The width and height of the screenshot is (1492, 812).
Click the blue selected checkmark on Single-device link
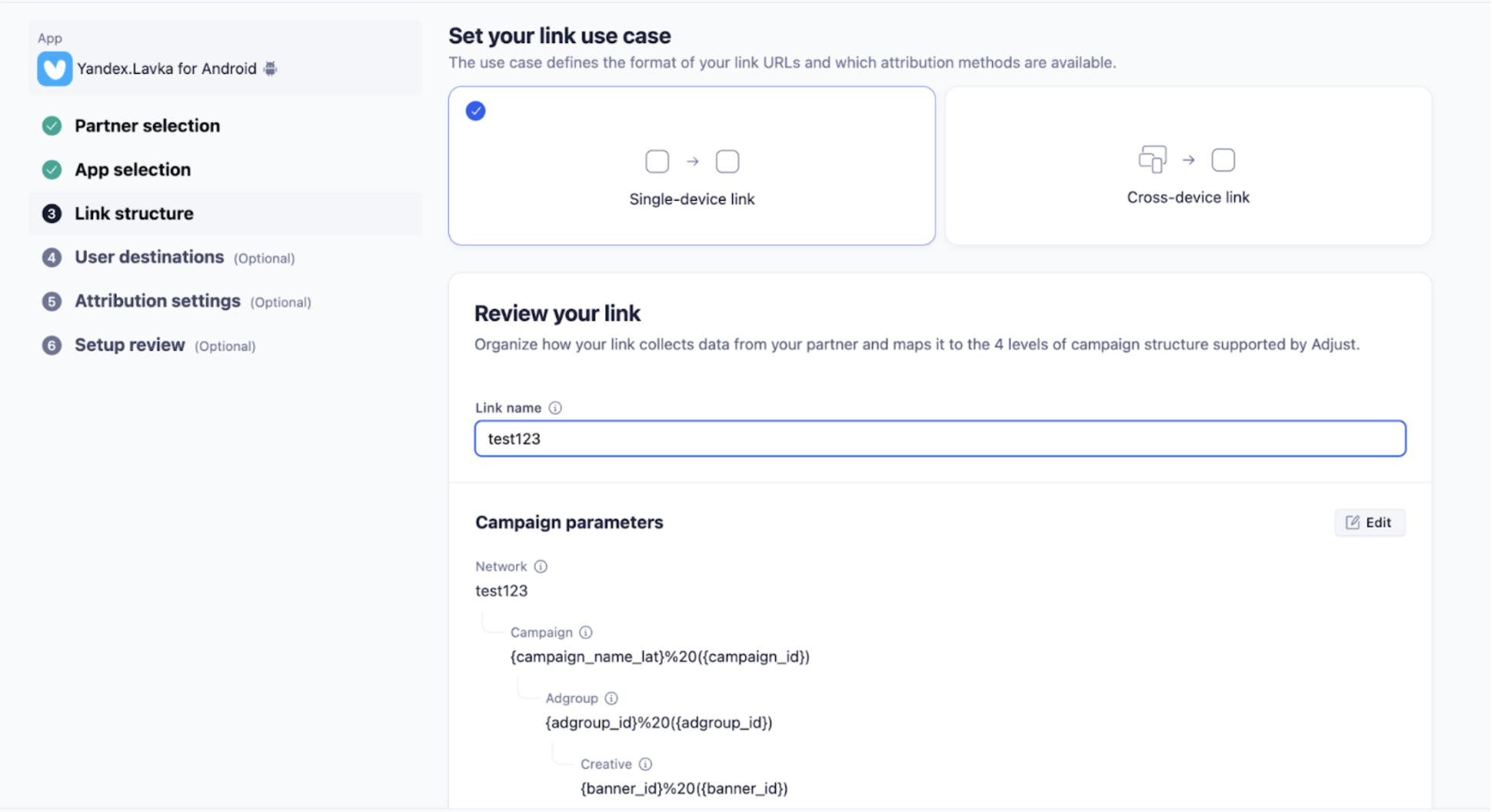point(475,111)
